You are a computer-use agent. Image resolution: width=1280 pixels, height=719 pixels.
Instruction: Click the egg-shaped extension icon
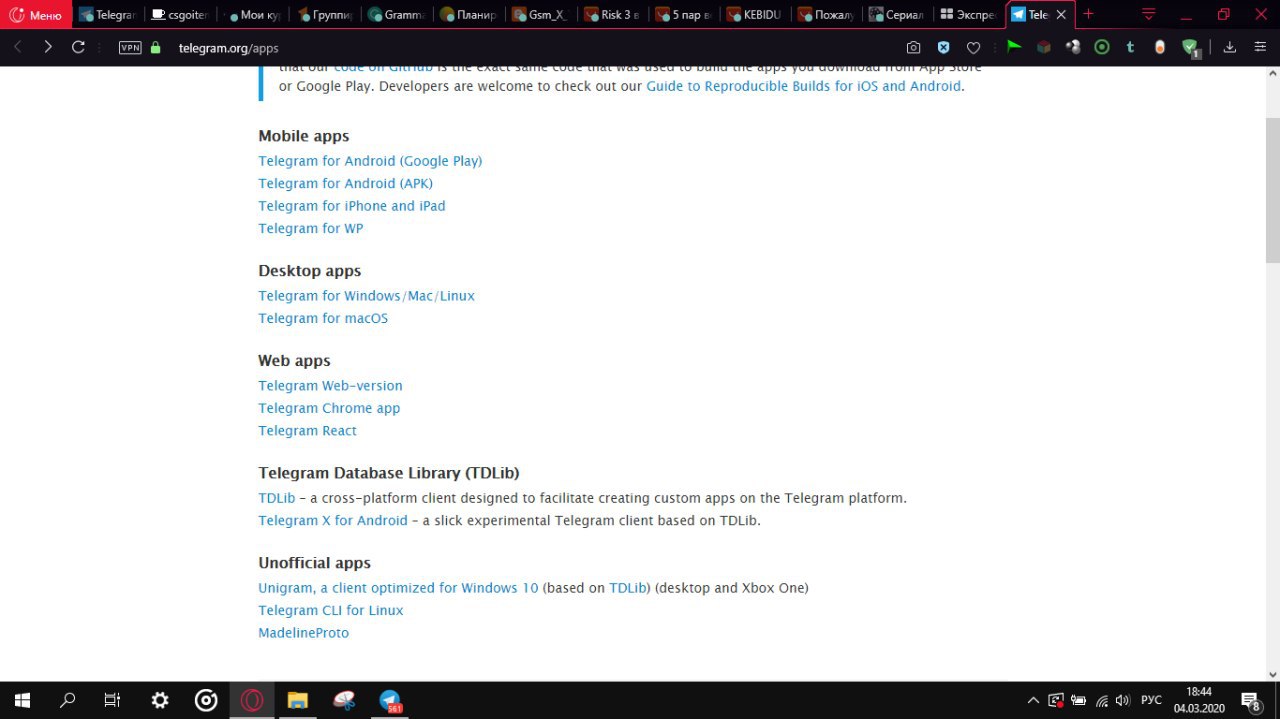point(1160,46)
